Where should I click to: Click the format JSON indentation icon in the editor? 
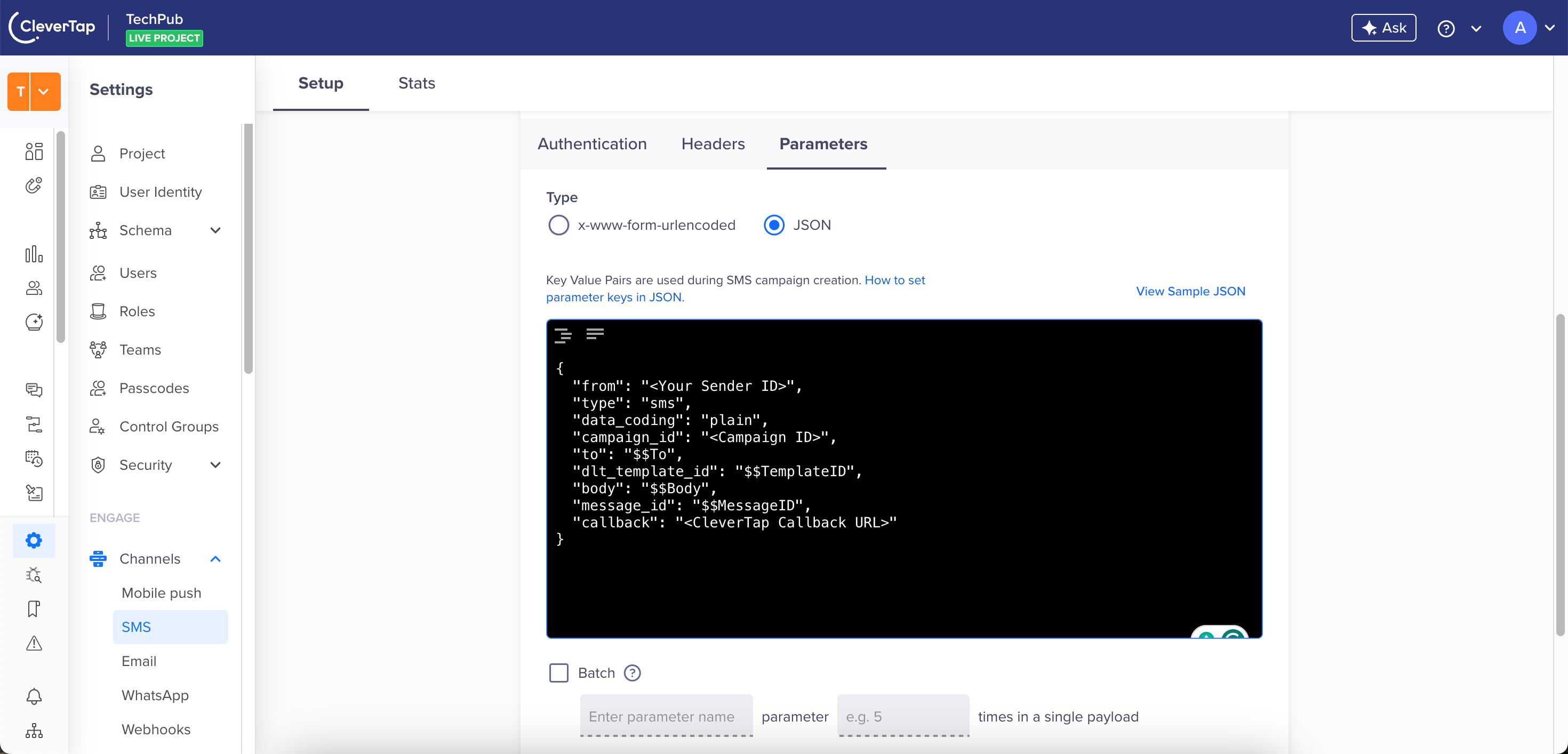tap(564, 334)
